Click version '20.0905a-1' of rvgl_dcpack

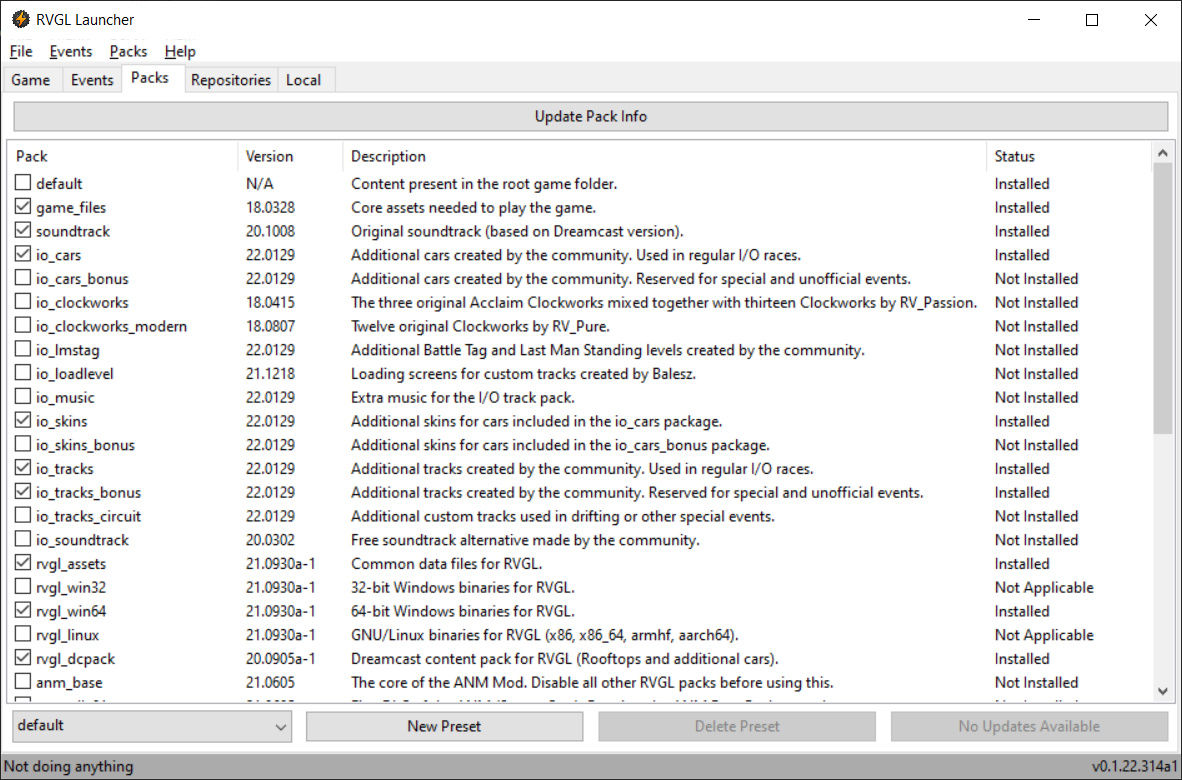[x=280, y=659]
